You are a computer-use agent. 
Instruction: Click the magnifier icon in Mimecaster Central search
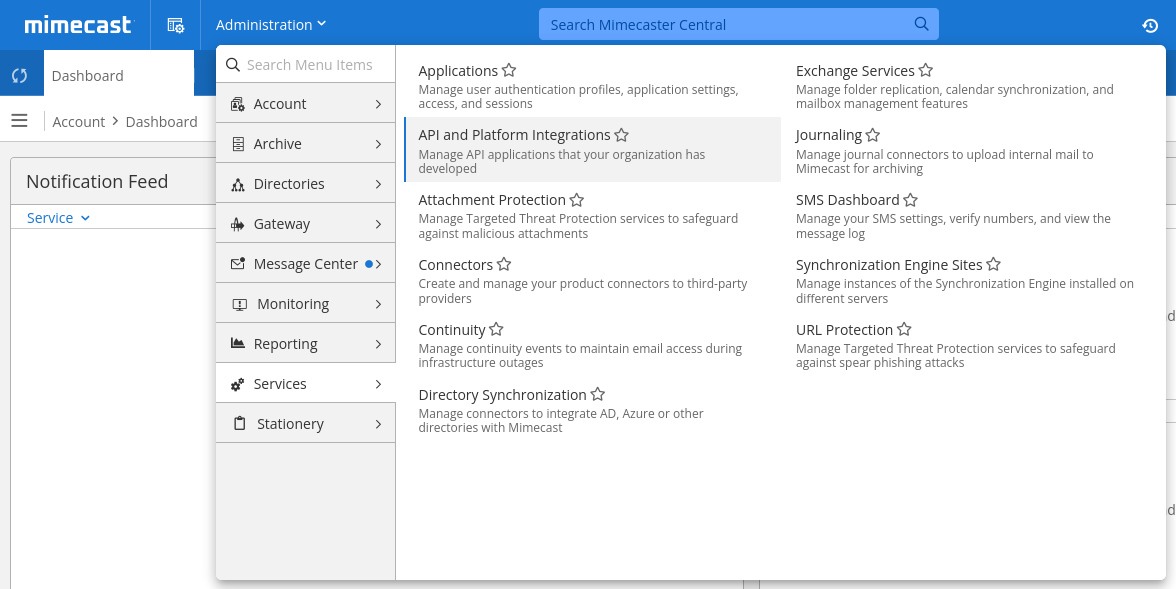point(922,24)
